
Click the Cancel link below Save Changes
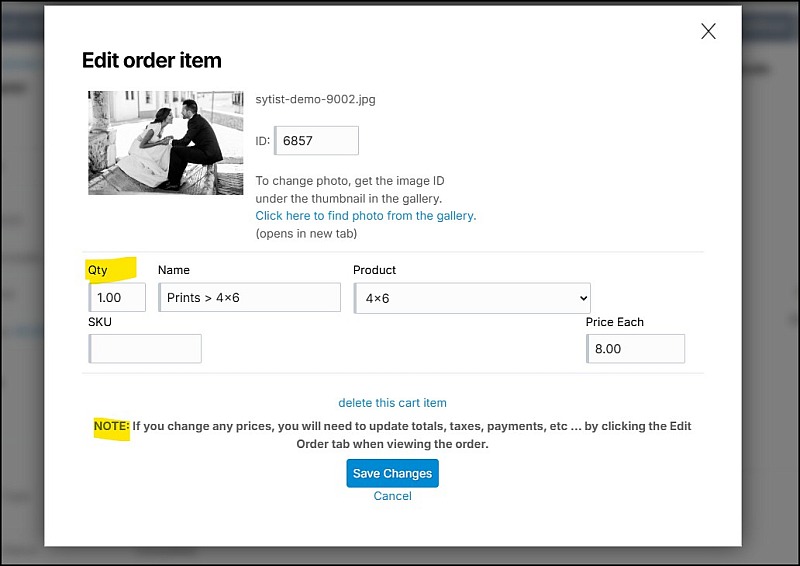392,496
